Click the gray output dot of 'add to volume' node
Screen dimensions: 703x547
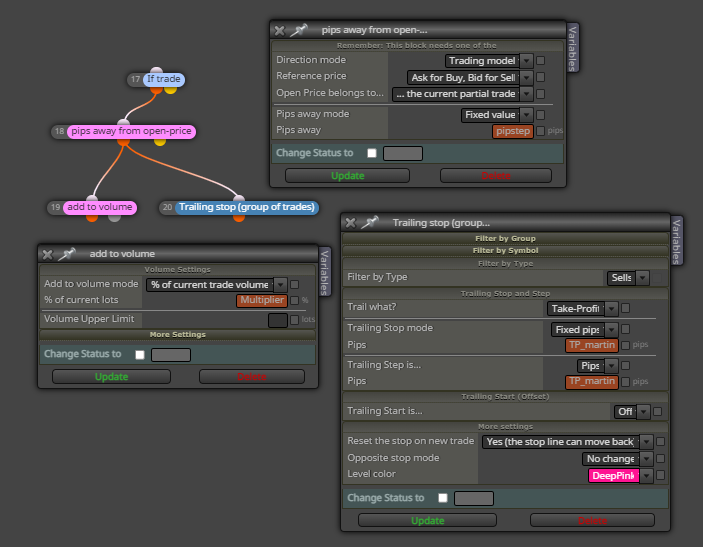115,218
